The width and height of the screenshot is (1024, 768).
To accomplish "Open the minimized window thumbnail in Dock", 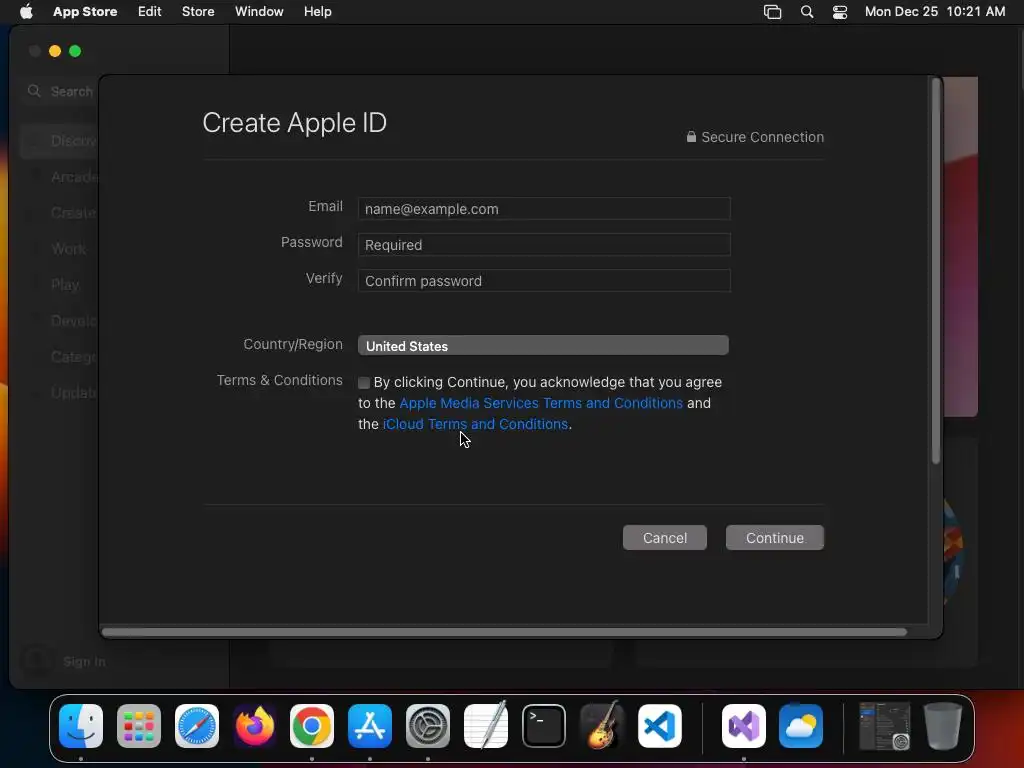I will [885, 726].
